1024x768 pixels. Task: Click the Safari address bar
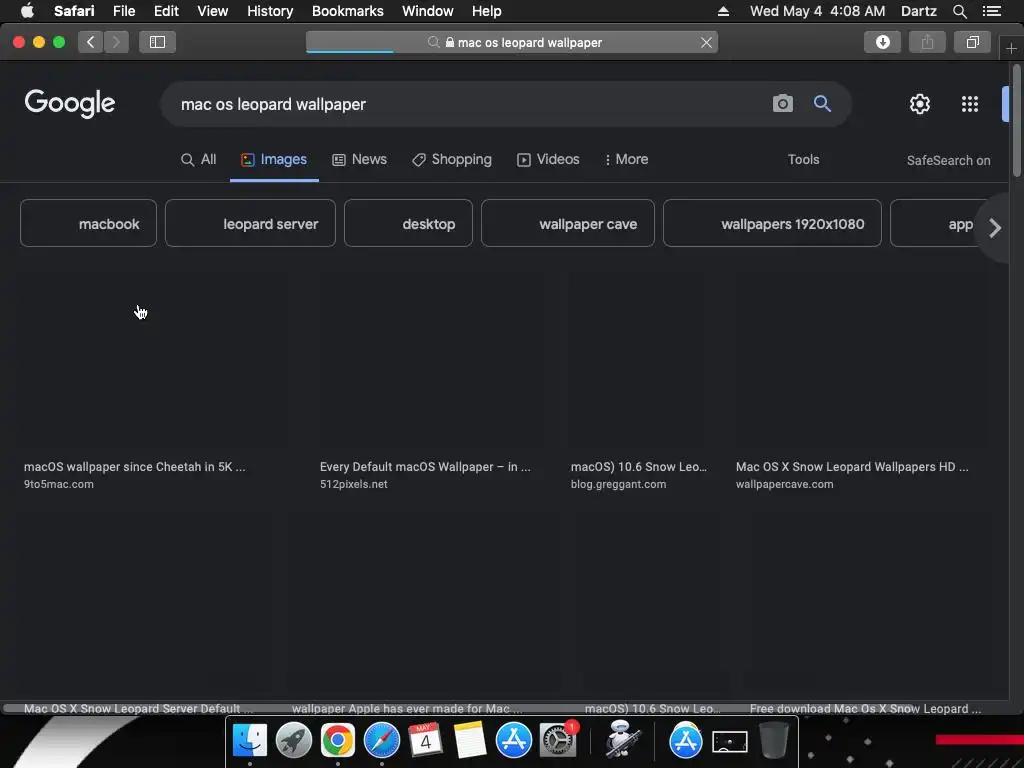pos(512,42)
